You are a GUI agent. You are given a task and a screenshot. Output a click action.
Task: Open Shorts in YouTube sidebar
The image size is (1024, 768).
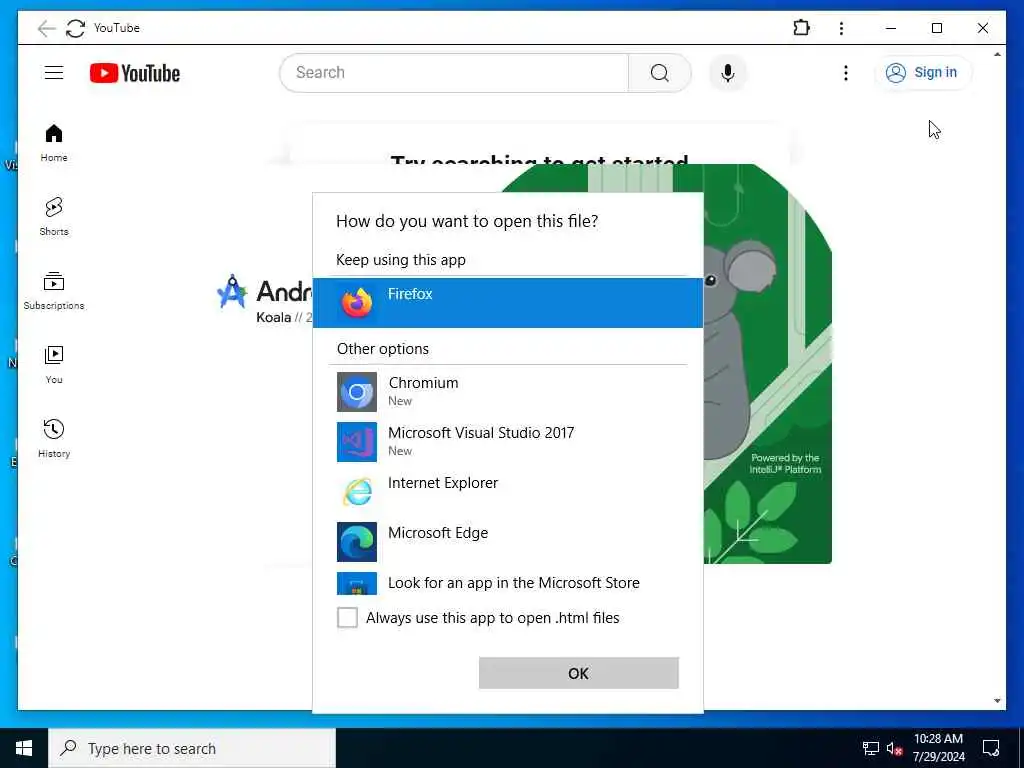54,217
